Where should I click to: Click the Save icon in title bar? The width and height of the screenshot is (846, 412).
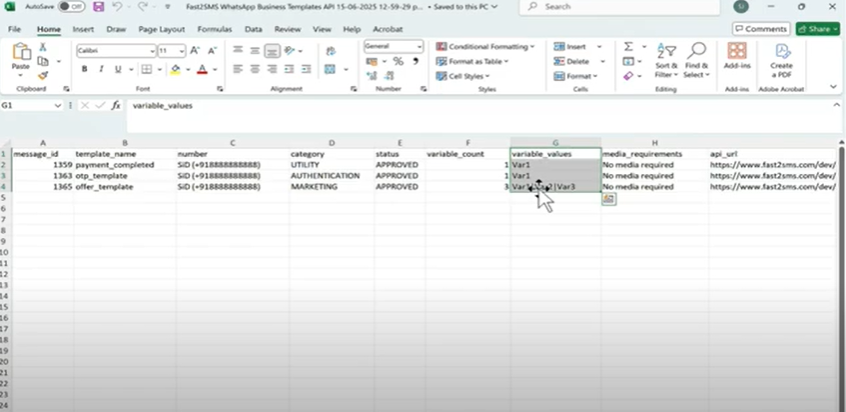tap(98, 6)
